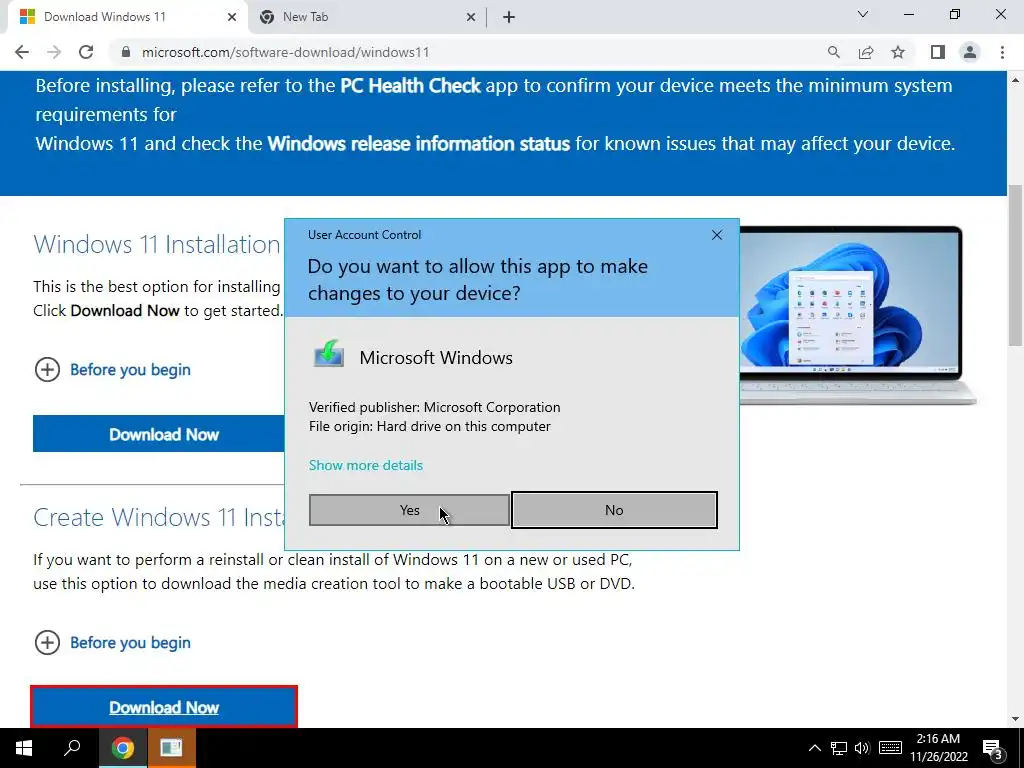Reload the page with refresh icon
The image size is (1024, 768).
(86, 52)
